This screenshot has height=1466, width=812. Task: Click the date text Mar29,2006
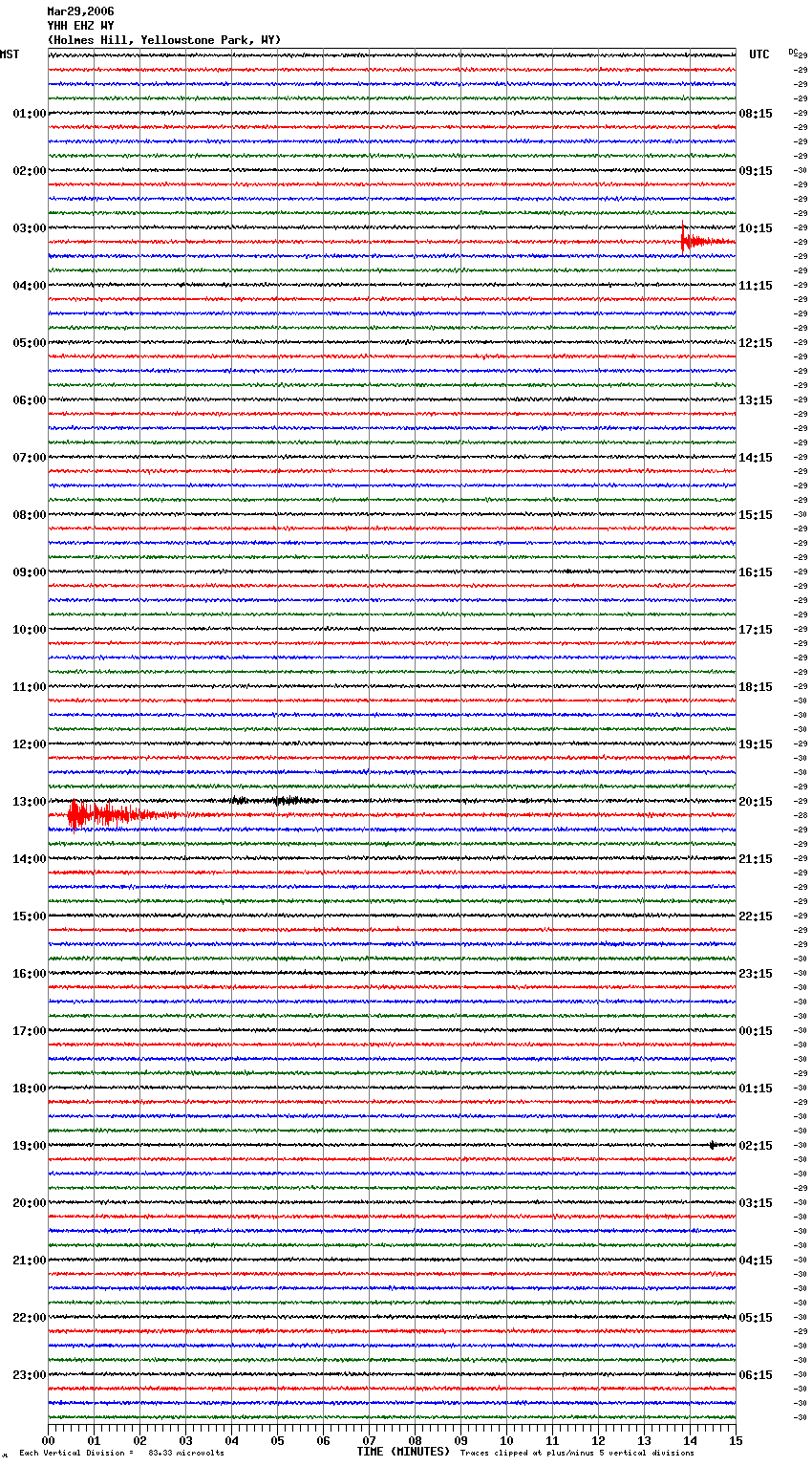[x=80, y=11]
